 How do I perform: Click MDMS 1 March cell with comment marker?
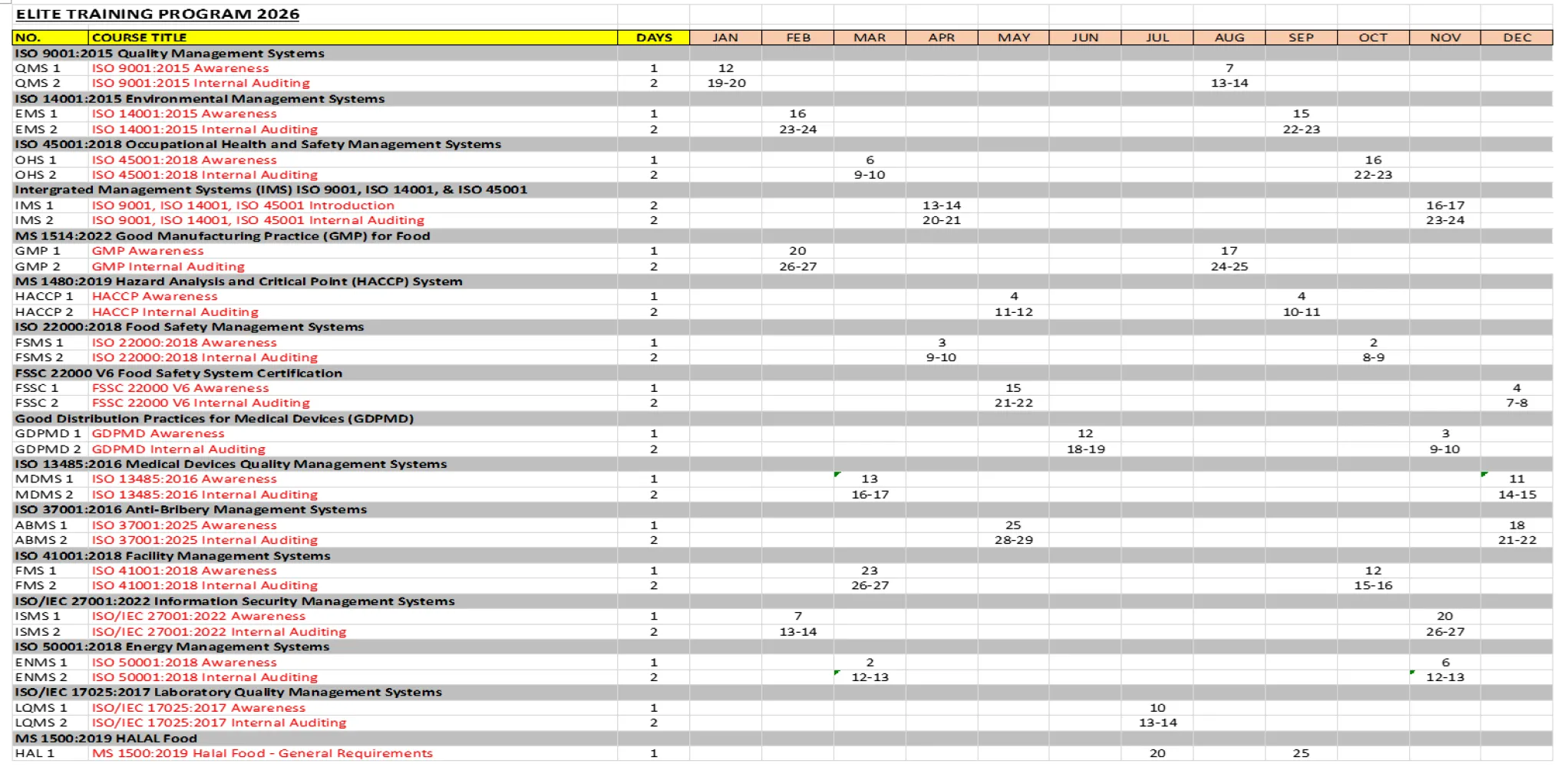coord(870,479)
